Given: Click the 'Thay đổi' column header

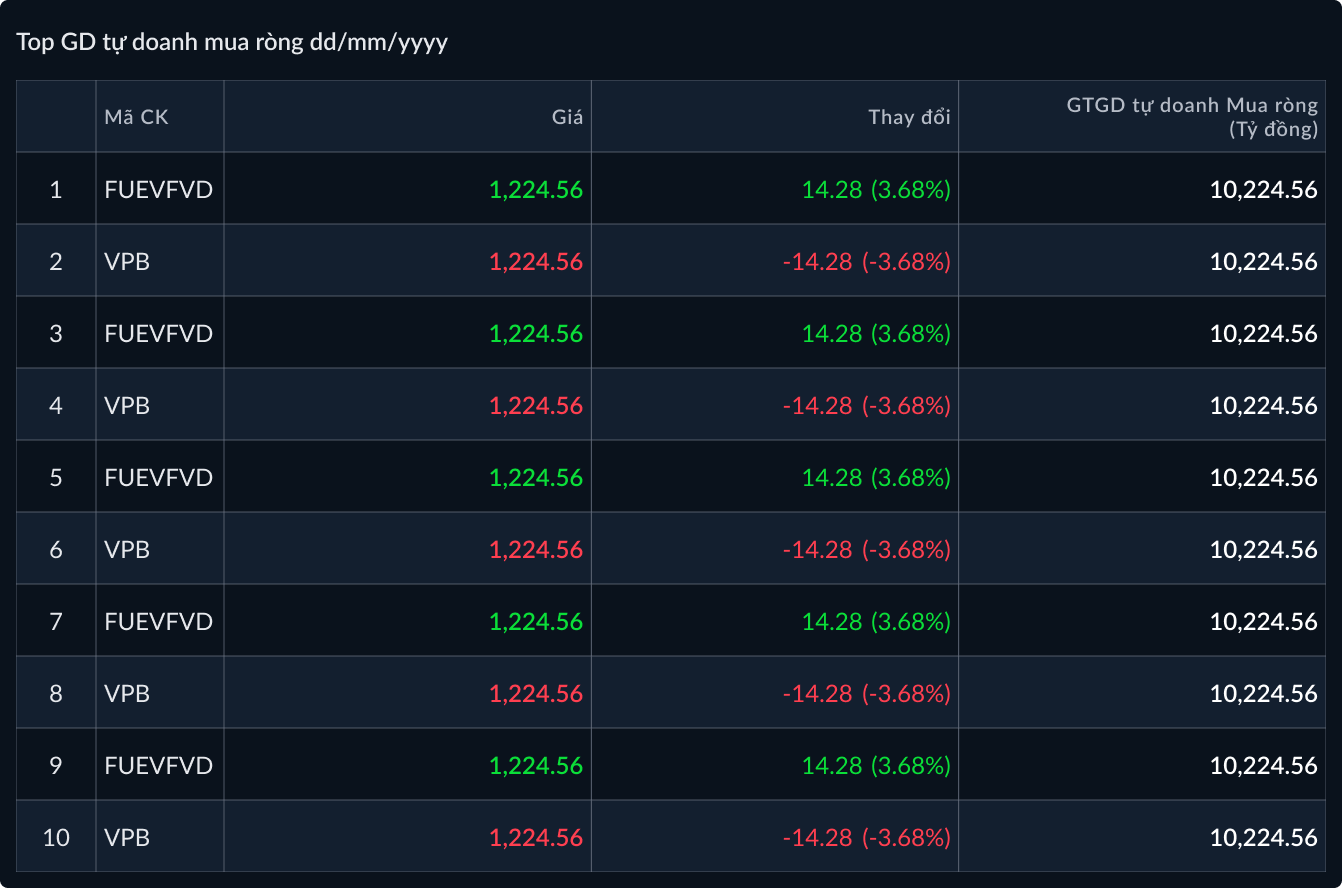Looking at the screenshot, I should [908, 117].
